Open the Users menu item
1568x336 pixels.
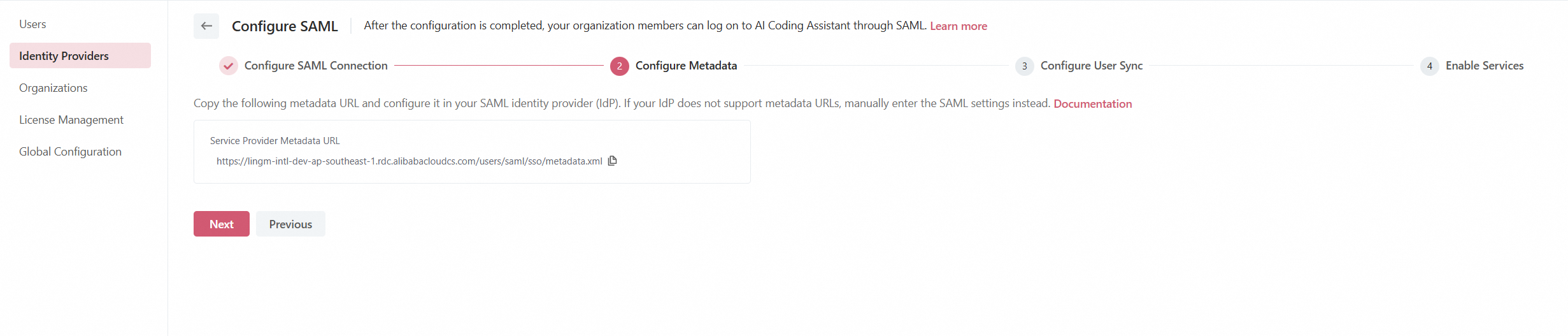pos(32,24)
